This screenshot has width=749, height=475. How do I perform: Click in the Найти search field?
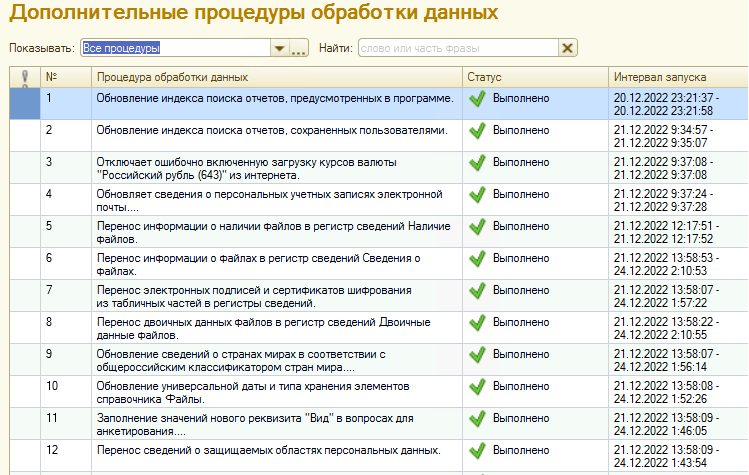pyautogui.click(x=456, y=48)
